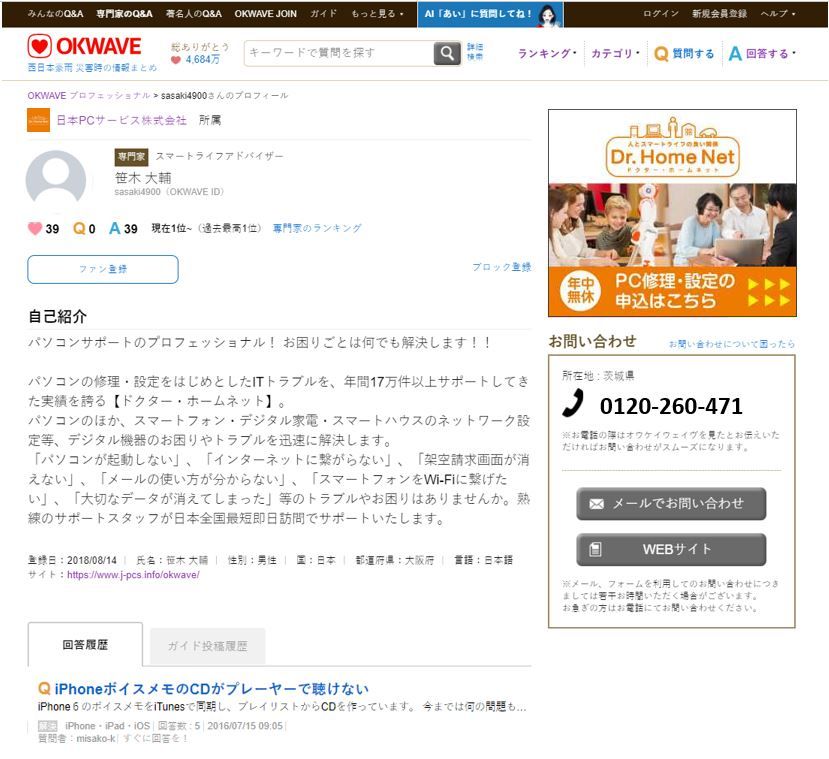Click the Dr. Home Net advertisement banner

point(672,212)
